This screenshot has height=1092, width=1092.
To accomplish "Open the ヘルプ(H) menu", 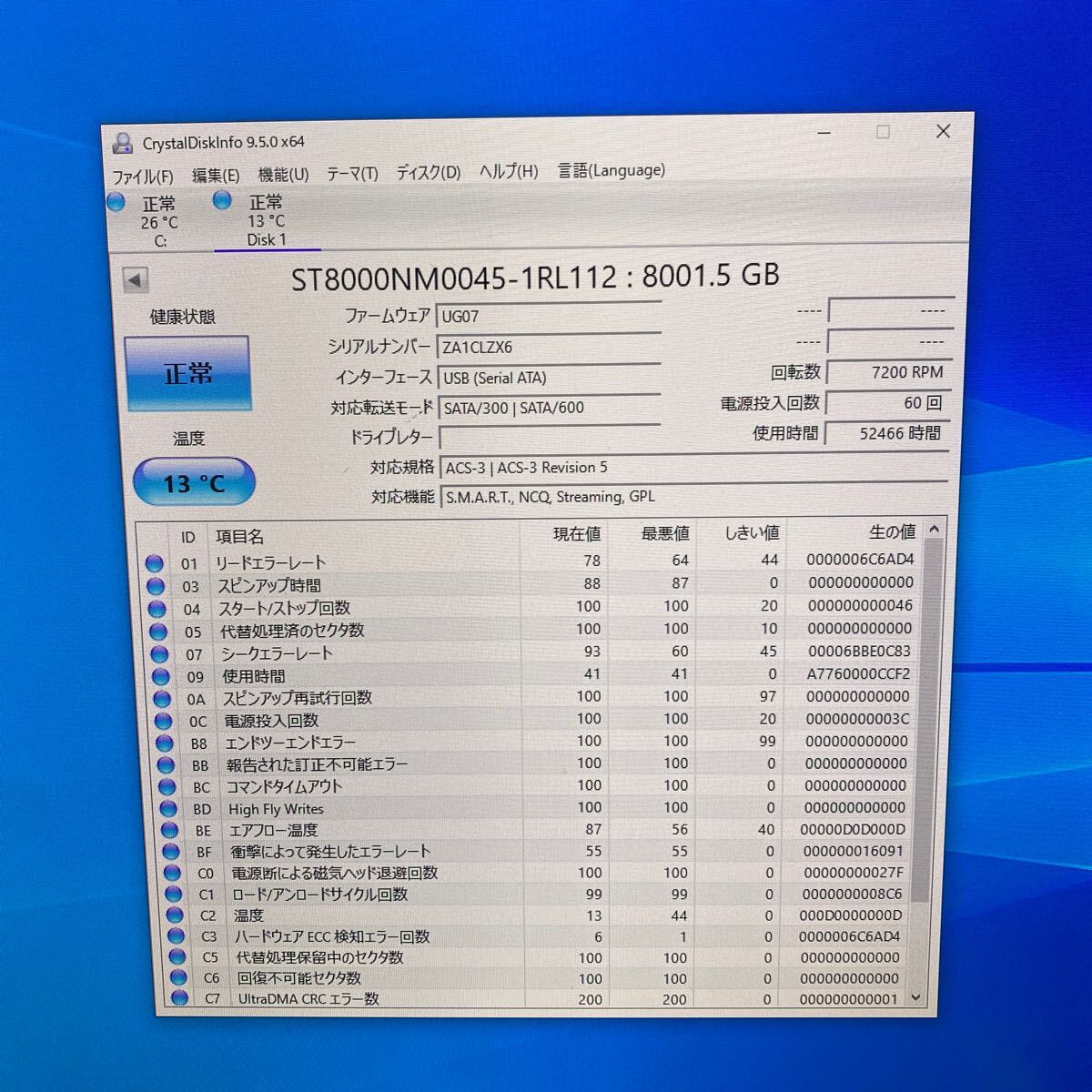I will (509, 171).
